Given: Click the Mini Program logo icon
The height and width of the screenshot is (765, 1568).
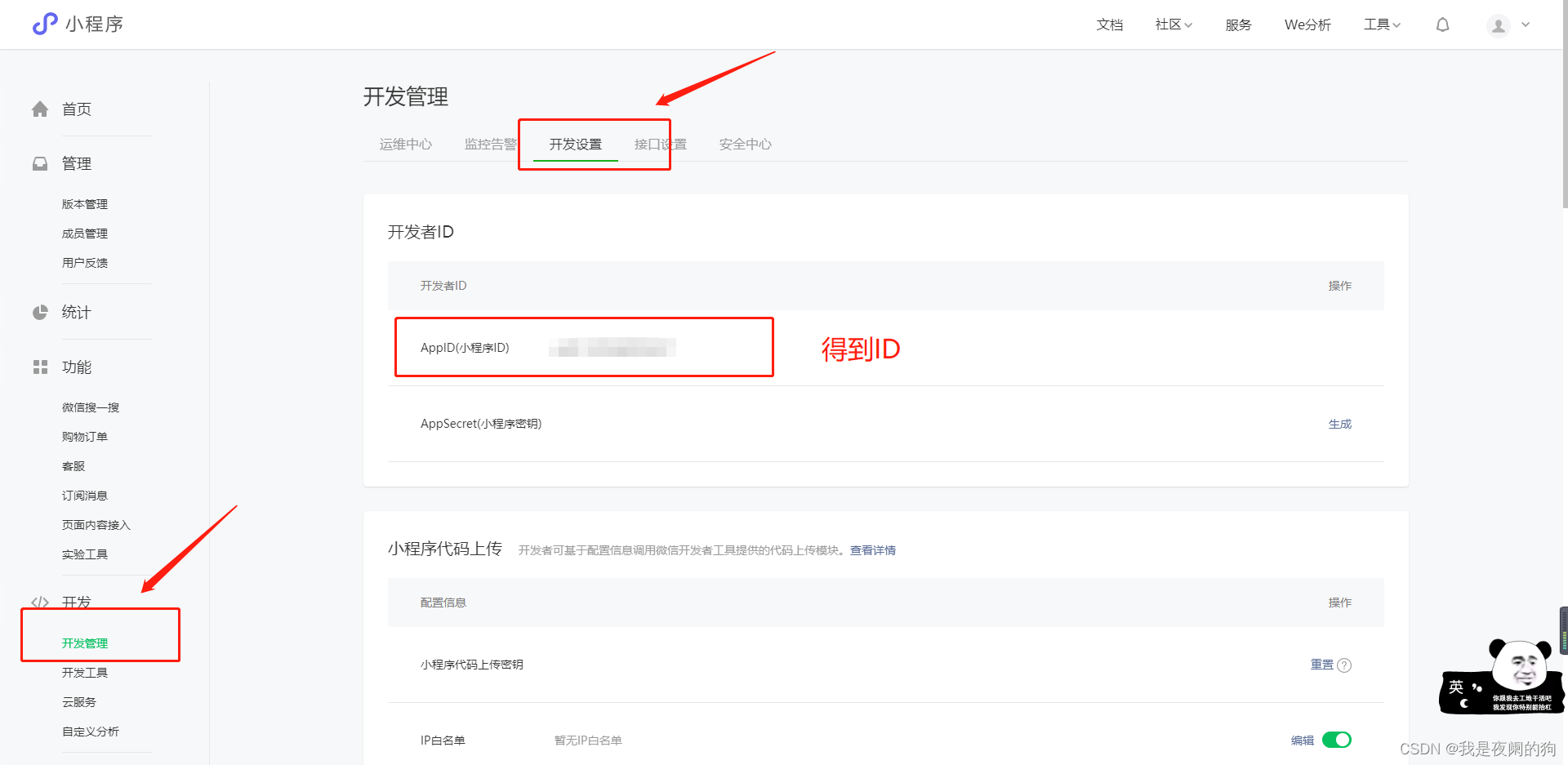Looking at the screenshot, I should 45,24.
